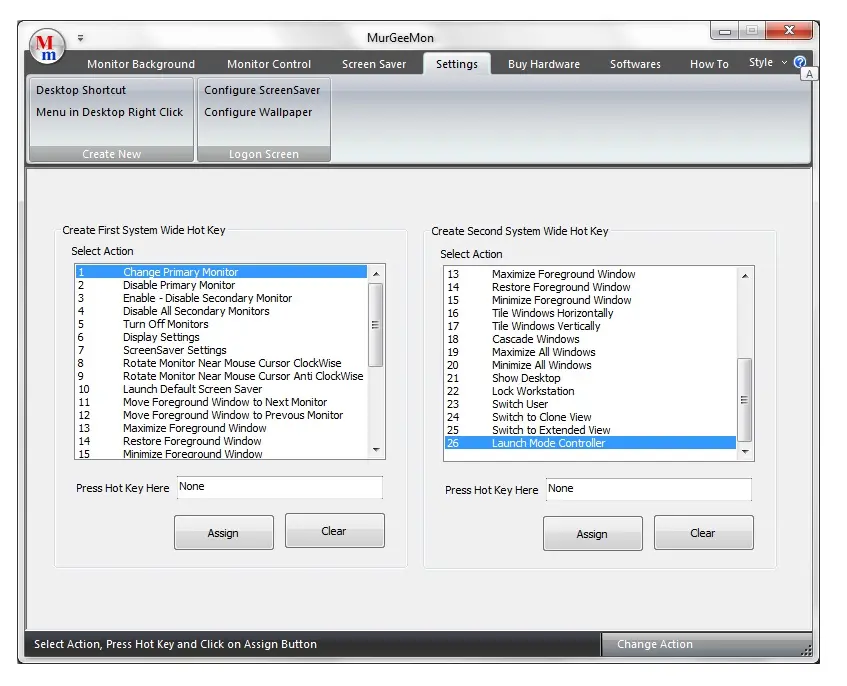This screenshot has height=686, width=847.
Task: Select ScreenSaver Settings action
Action: 221,350
